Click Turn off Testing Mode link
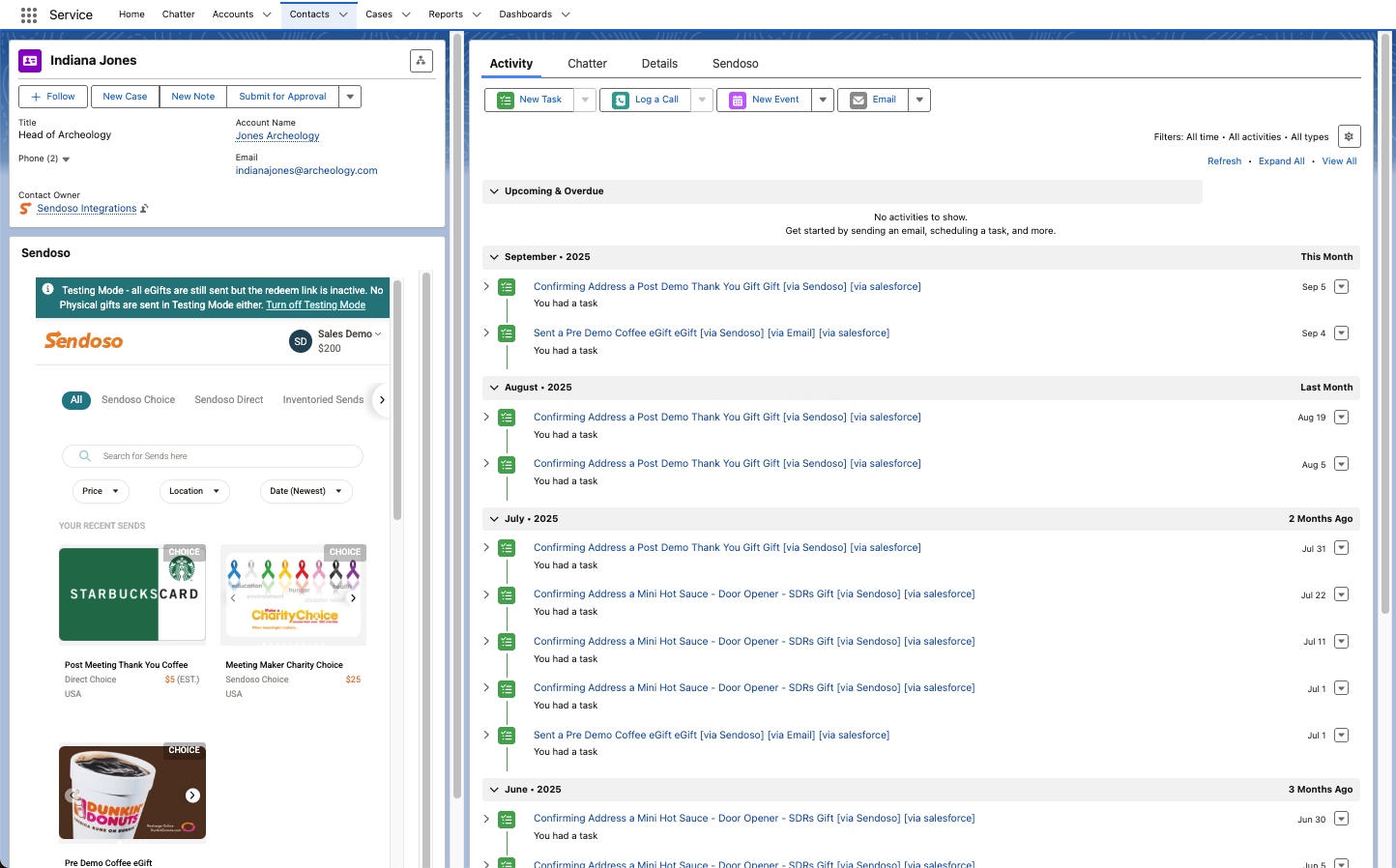 [316, 305]
